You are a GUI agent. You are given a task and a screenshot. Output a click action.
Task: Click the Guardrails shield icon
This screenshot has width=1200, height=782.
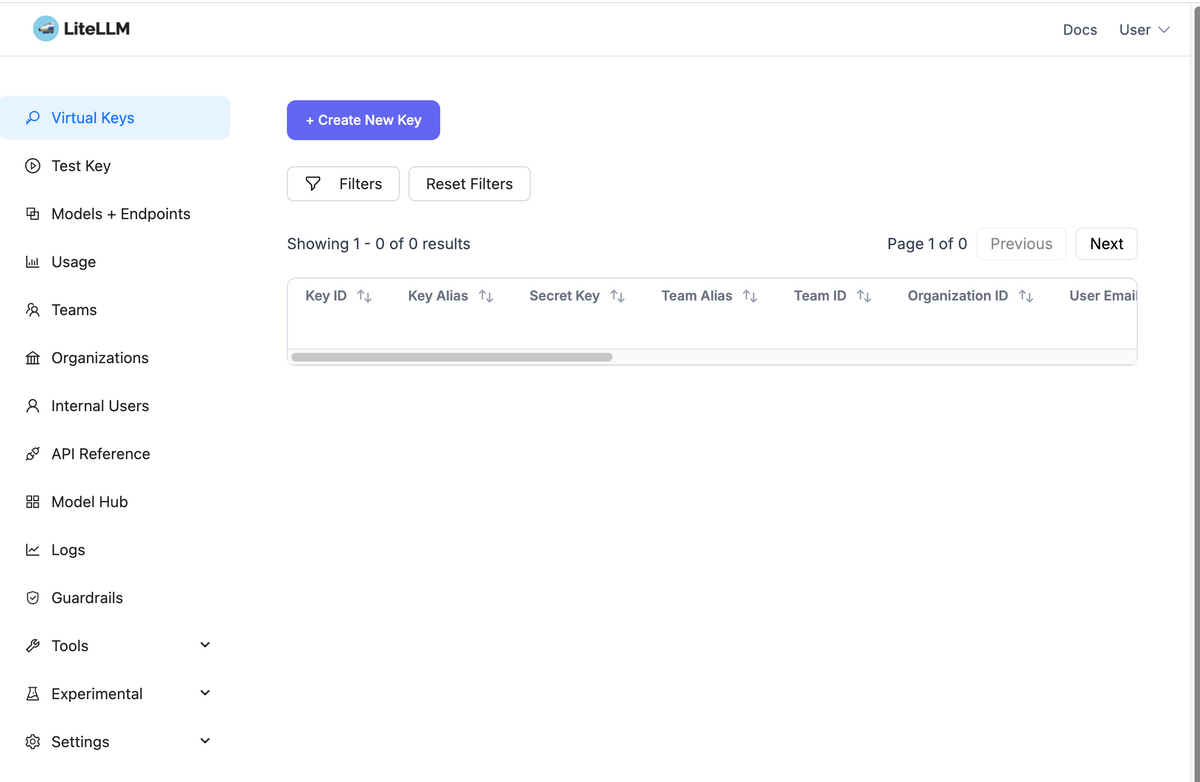(31, 597)
